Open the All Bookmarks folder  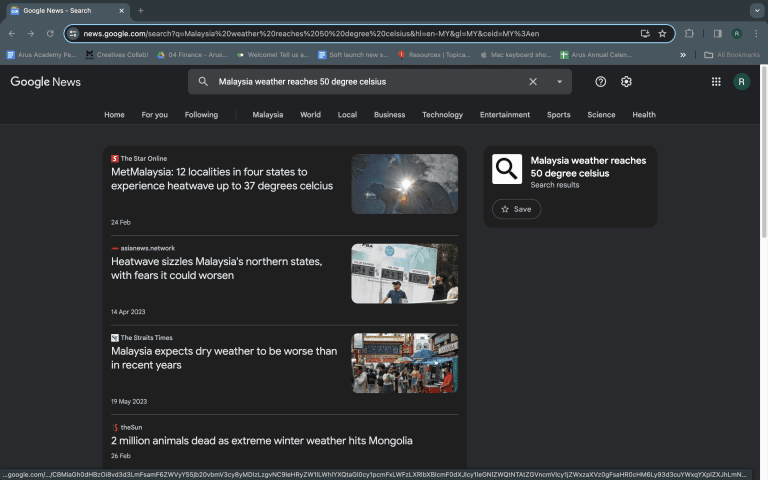732,55
